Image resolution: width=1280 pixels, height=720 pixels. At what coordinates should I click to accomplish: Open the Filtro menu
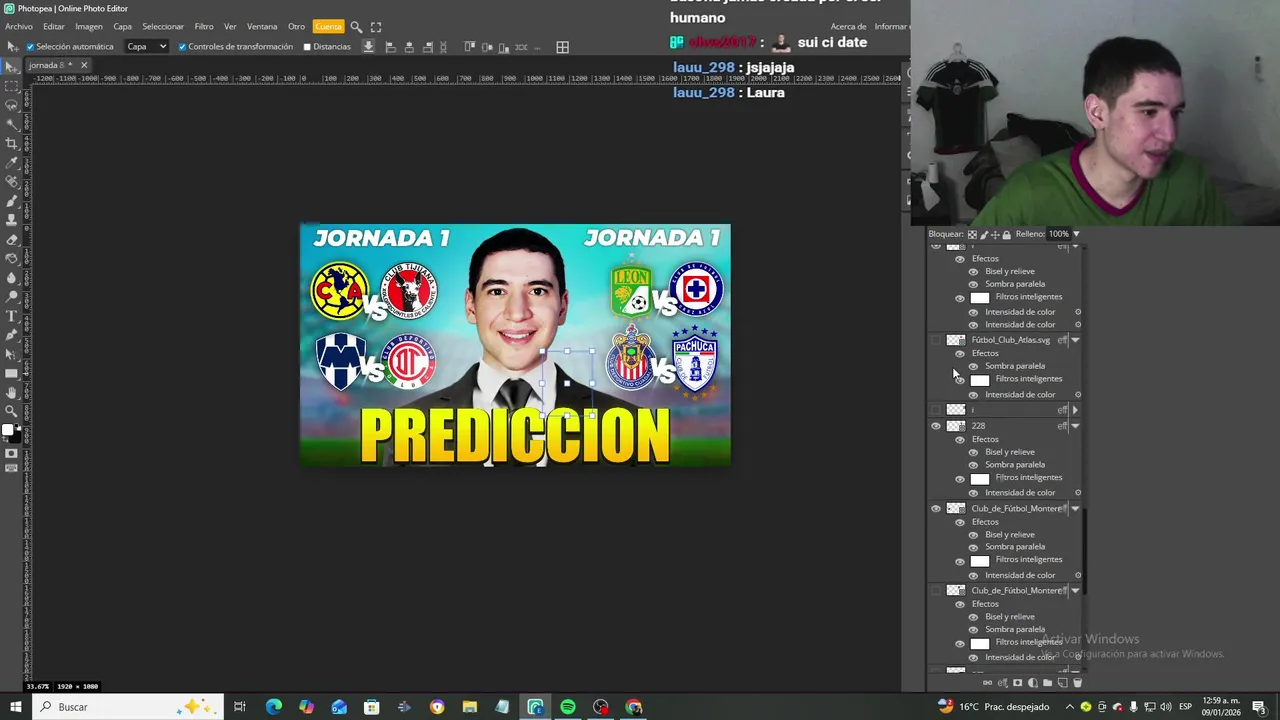[204, 27]
